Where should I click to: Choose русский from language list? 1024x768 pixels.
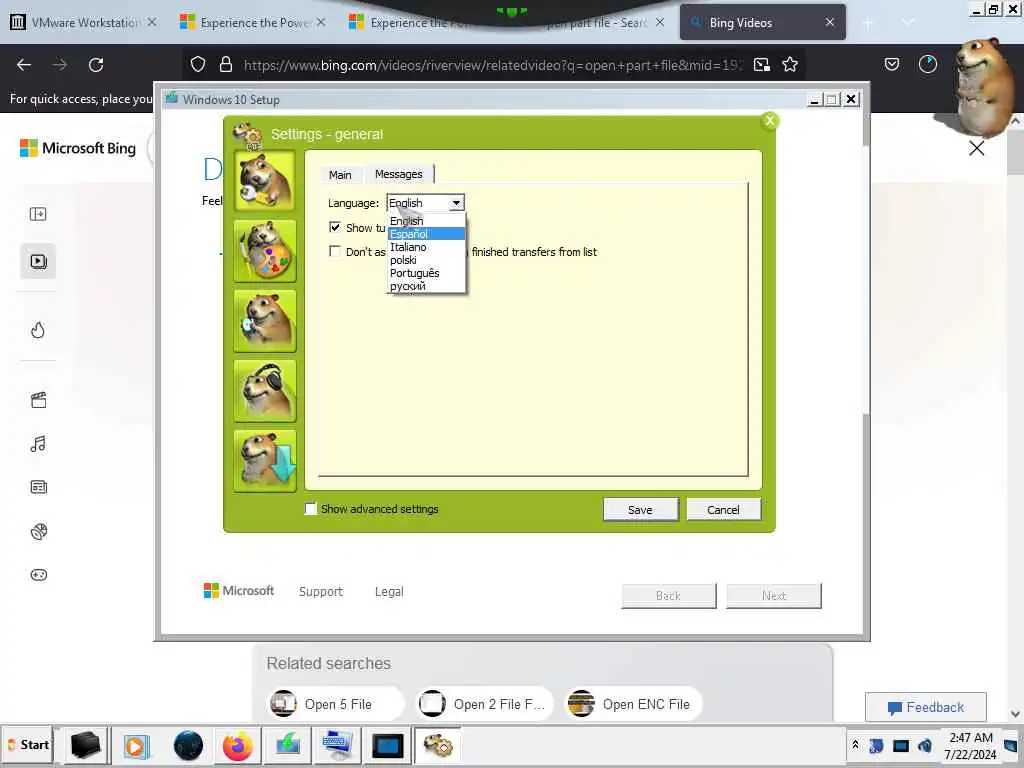(x=426, y=286)
